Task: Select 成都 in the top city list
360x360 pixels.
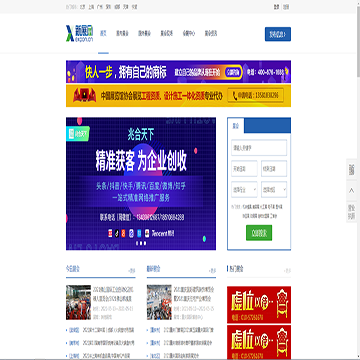Action: 117,7
